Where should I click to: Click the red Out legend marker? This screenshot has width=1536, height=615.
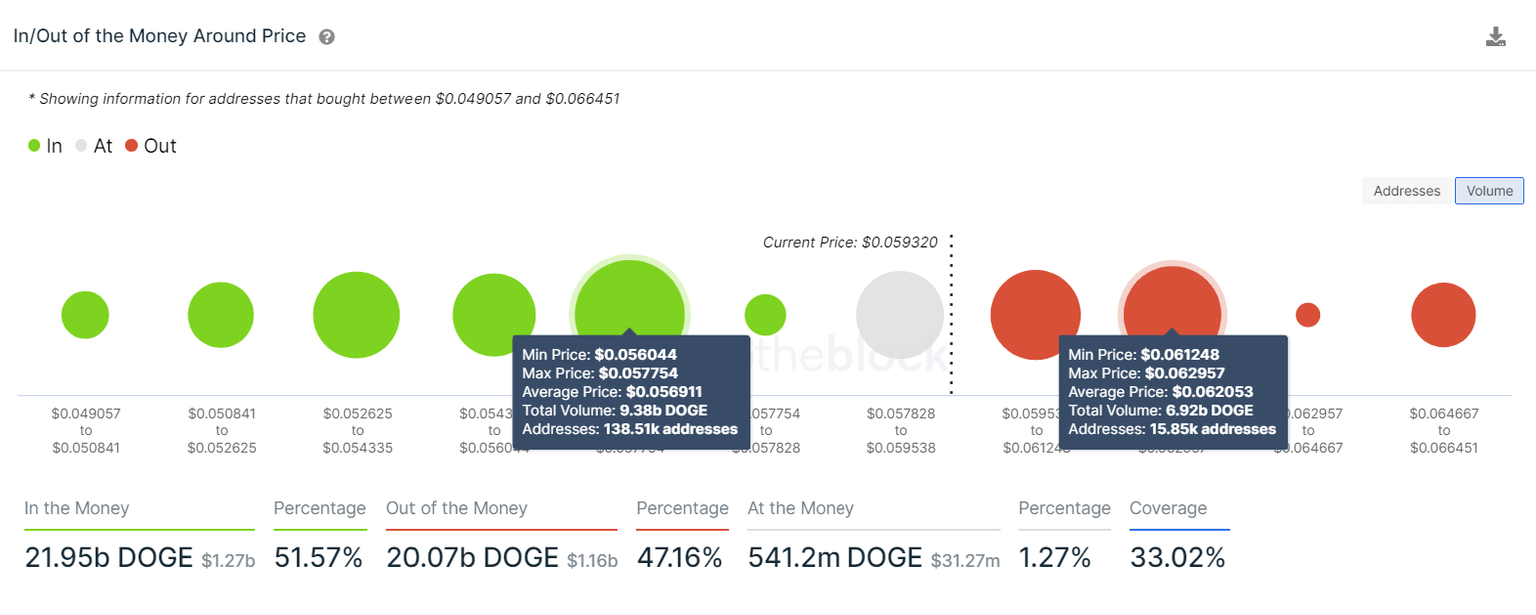click(131, 145)
